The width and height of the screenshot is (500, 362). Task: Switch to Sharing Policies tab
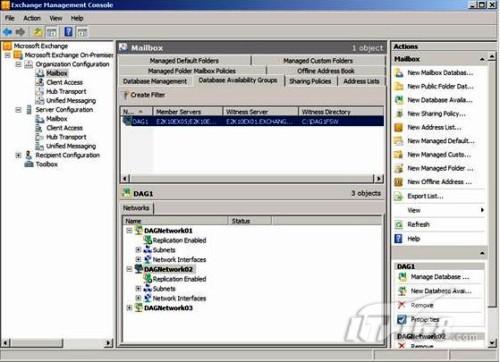click(x=310, y=81)
